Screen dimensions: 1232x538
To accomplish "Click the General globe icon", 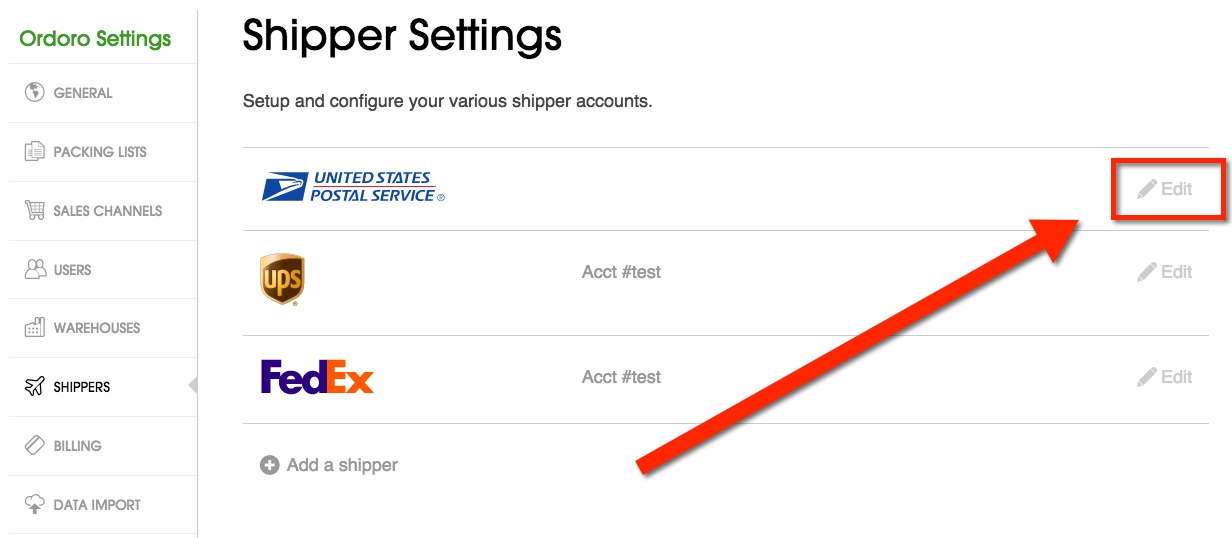I will click(35, 93).
